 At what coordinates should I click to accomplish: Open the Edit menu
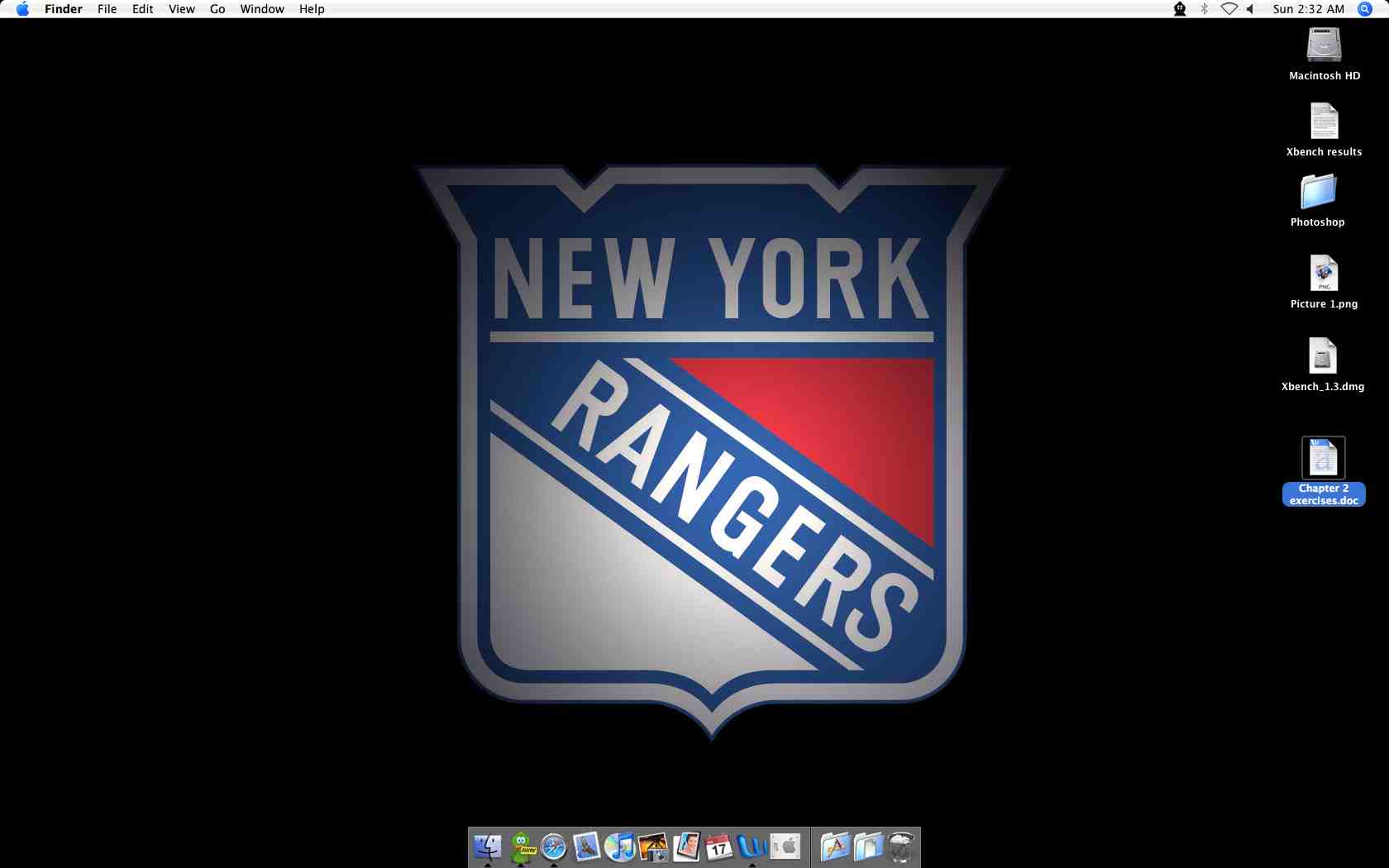[x=142, y=9]
